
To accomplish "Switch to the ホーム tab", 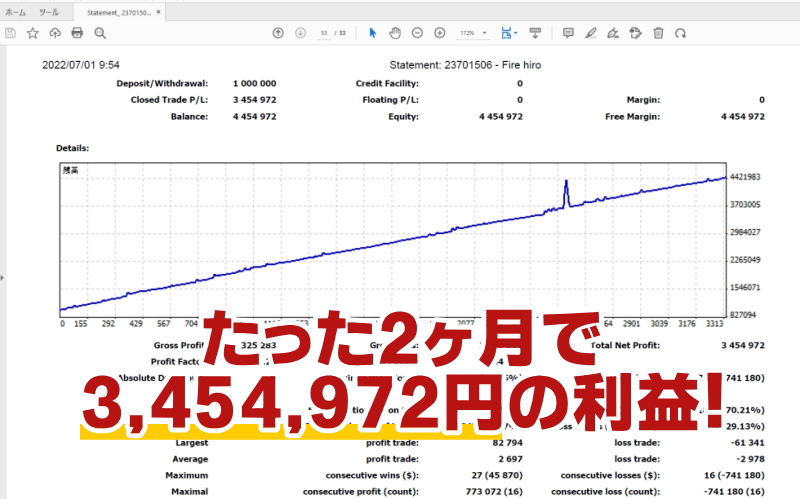I will pos(16,11).
